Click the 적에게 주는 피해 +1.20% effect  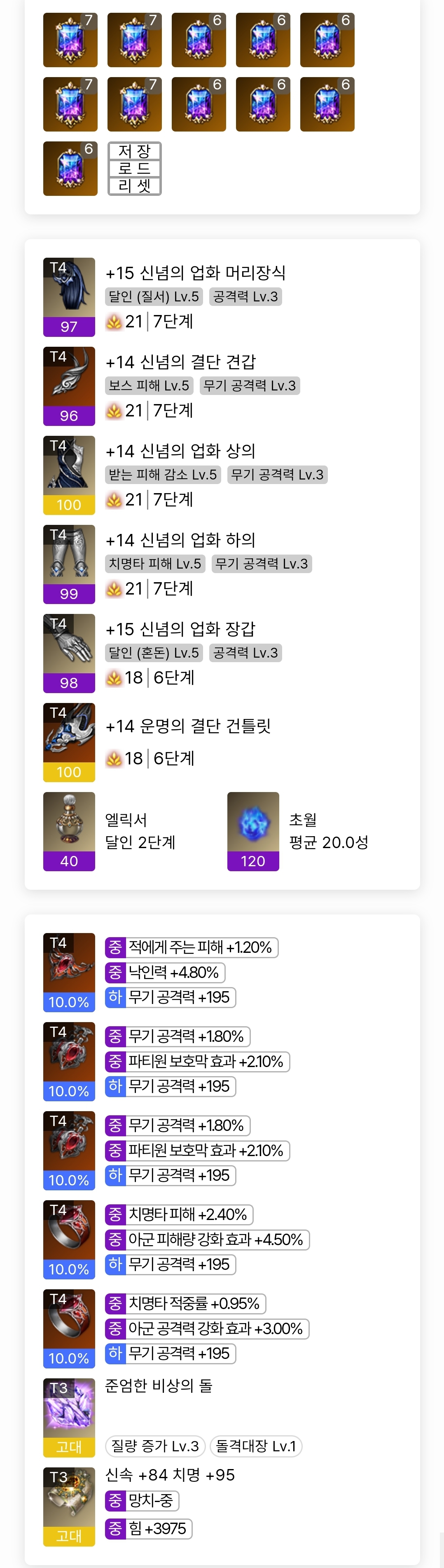(x=192, y=947)
